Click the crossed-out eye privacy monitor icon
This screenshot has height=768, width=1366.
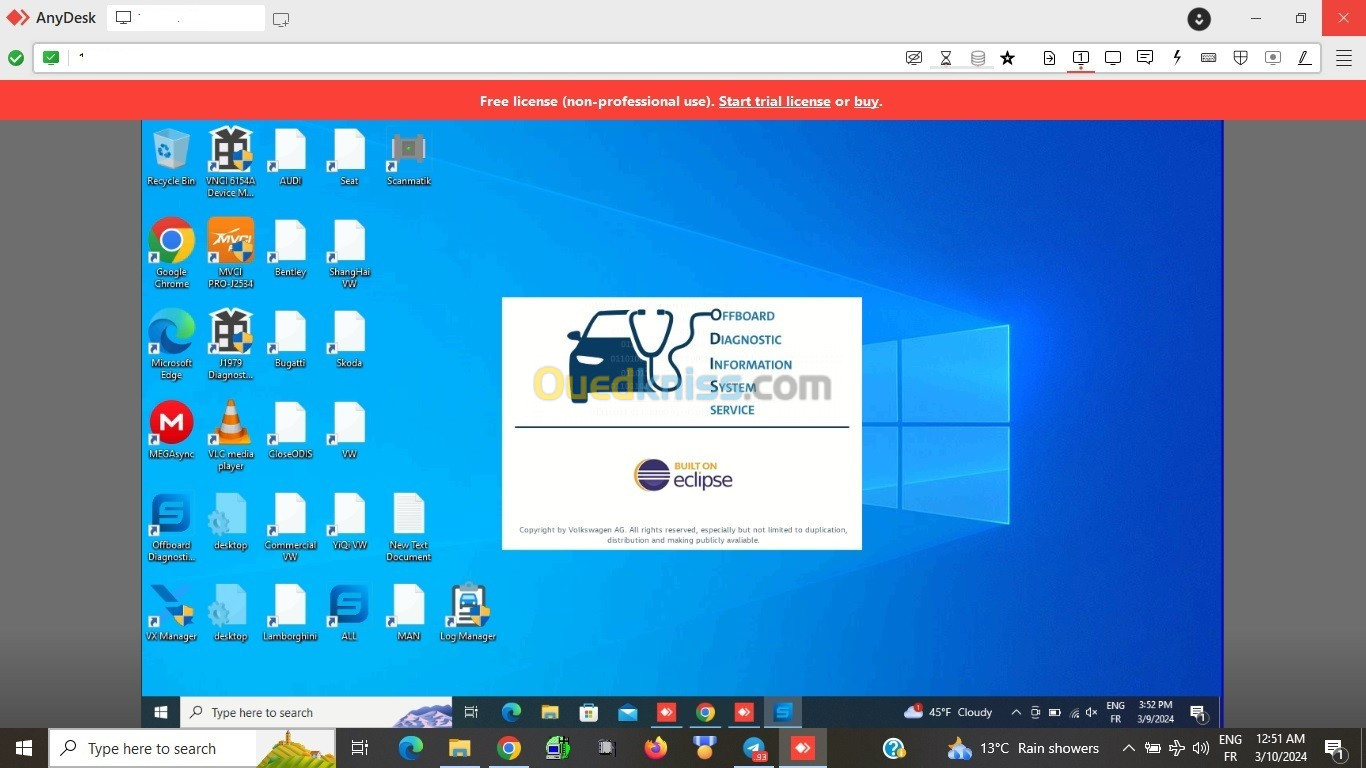(x=914, y=58)
